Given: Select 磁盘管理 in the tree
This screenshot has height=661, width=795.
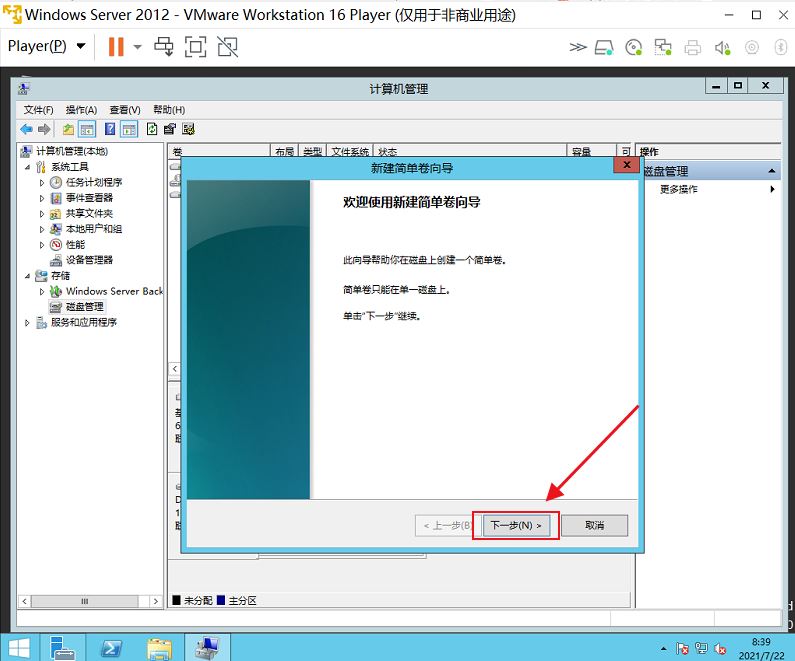Looking at the screenshot, I should point(85,307).
